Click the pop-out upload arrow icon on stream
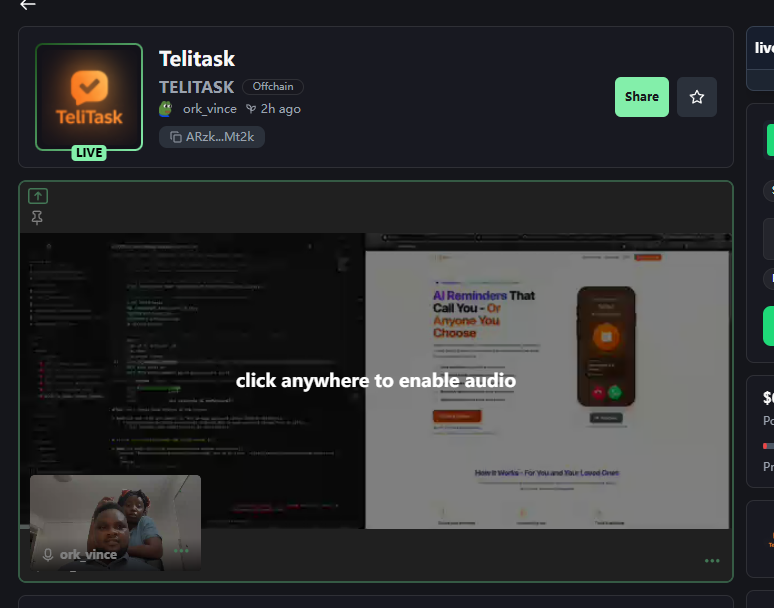This screenshot has height=608, width=774. [38, 196]
